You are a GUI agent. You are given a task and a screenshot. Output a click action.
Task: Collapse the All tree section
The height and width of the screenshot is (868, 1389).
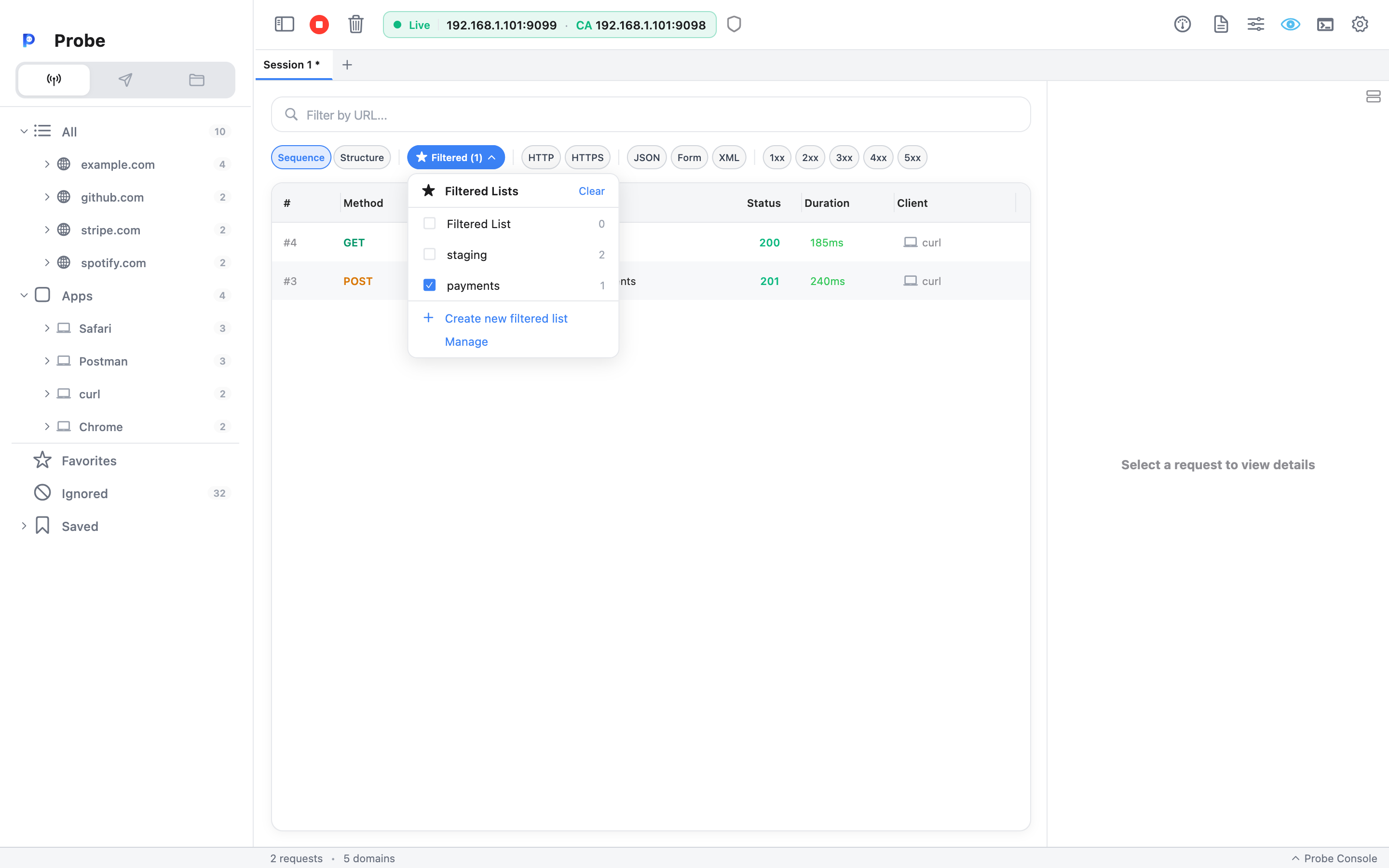point(24,131)
